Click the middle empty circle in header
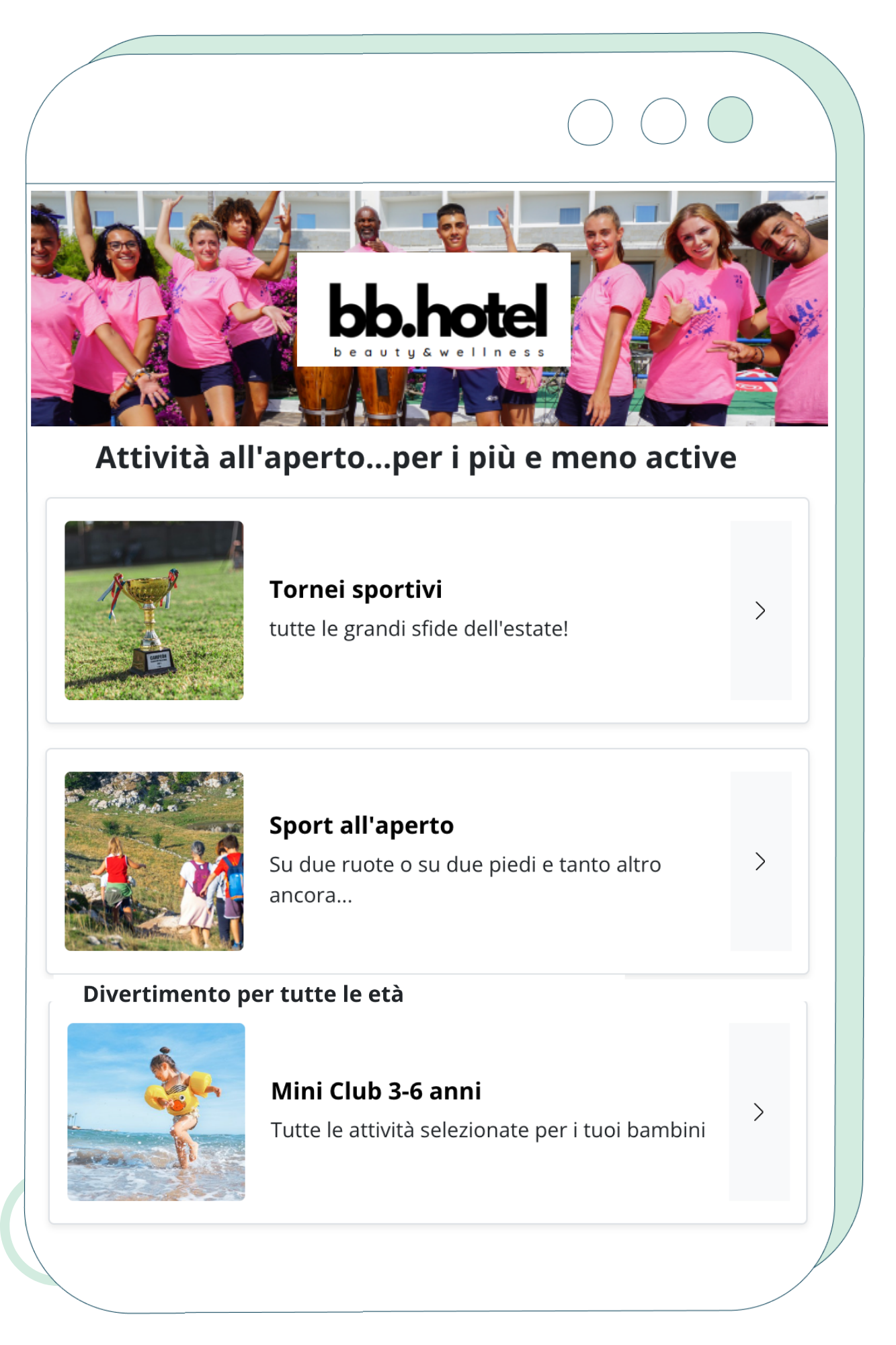The height and width of the screenshot is (1345, 896). click(x=663, y=121)
